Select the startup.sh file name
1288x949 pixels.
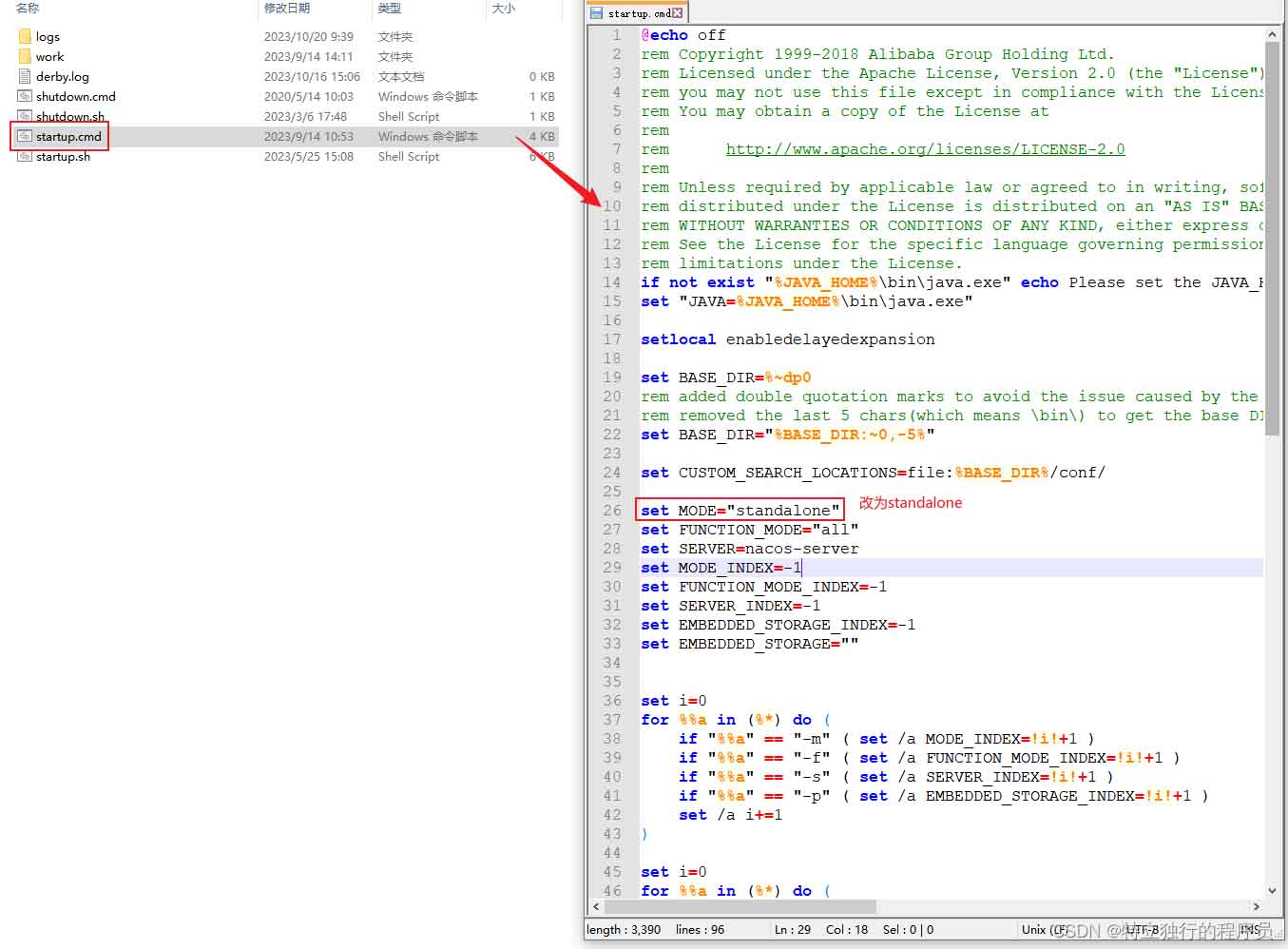pyautogui.click(x=63, y=156)
